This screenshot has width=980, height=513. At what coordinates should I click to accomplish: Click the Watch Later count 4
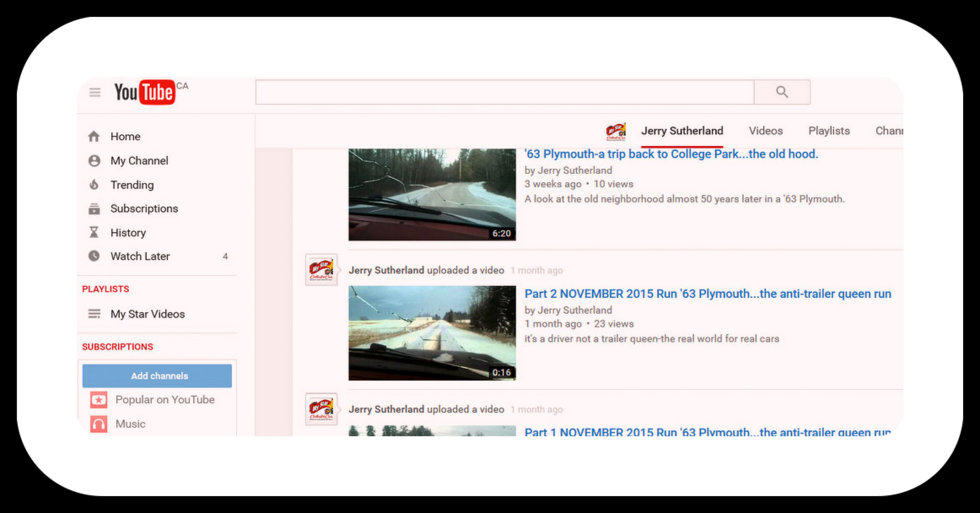(225, 256)
